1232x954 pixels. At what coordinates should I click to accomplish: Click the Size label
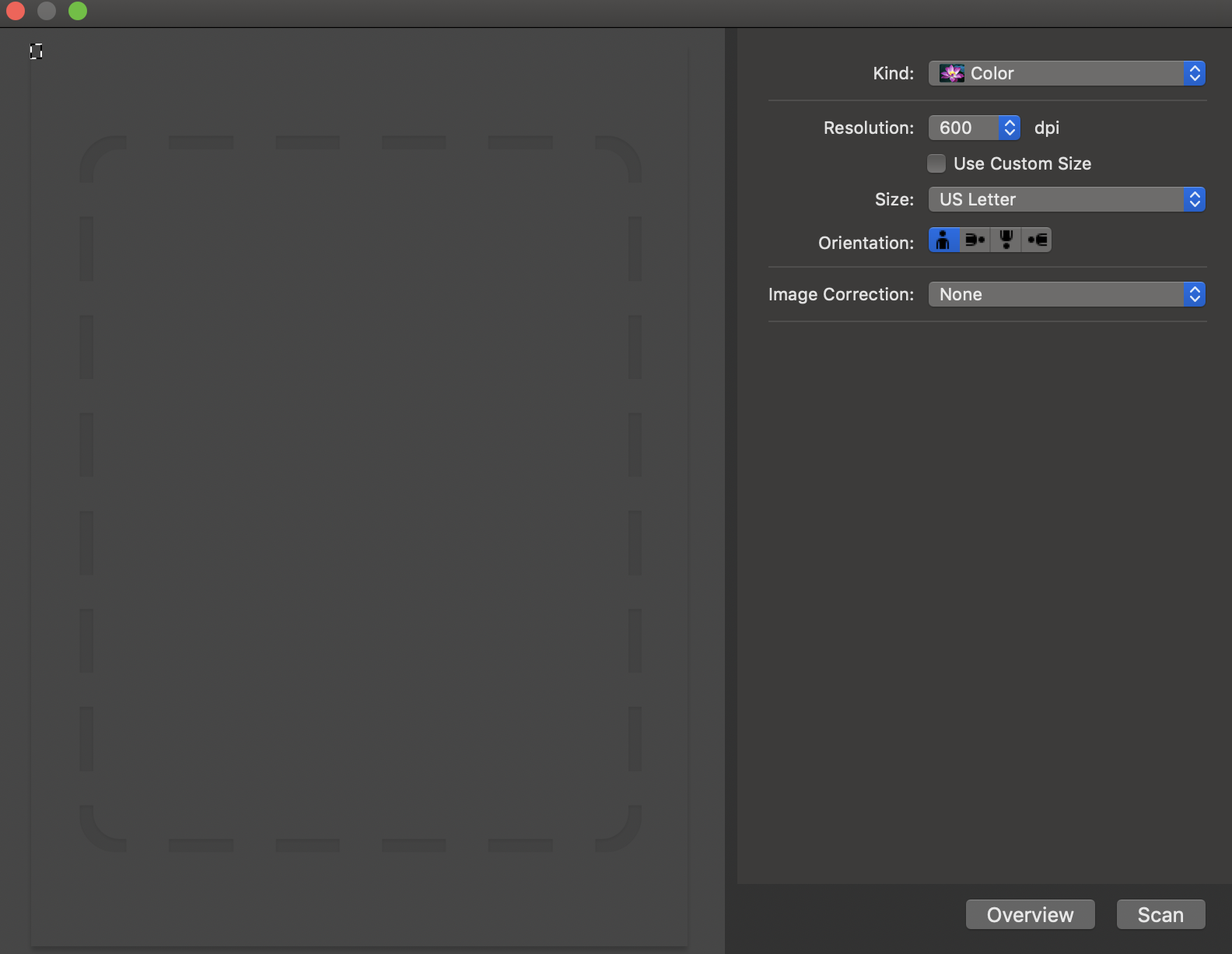click(894, 199)
